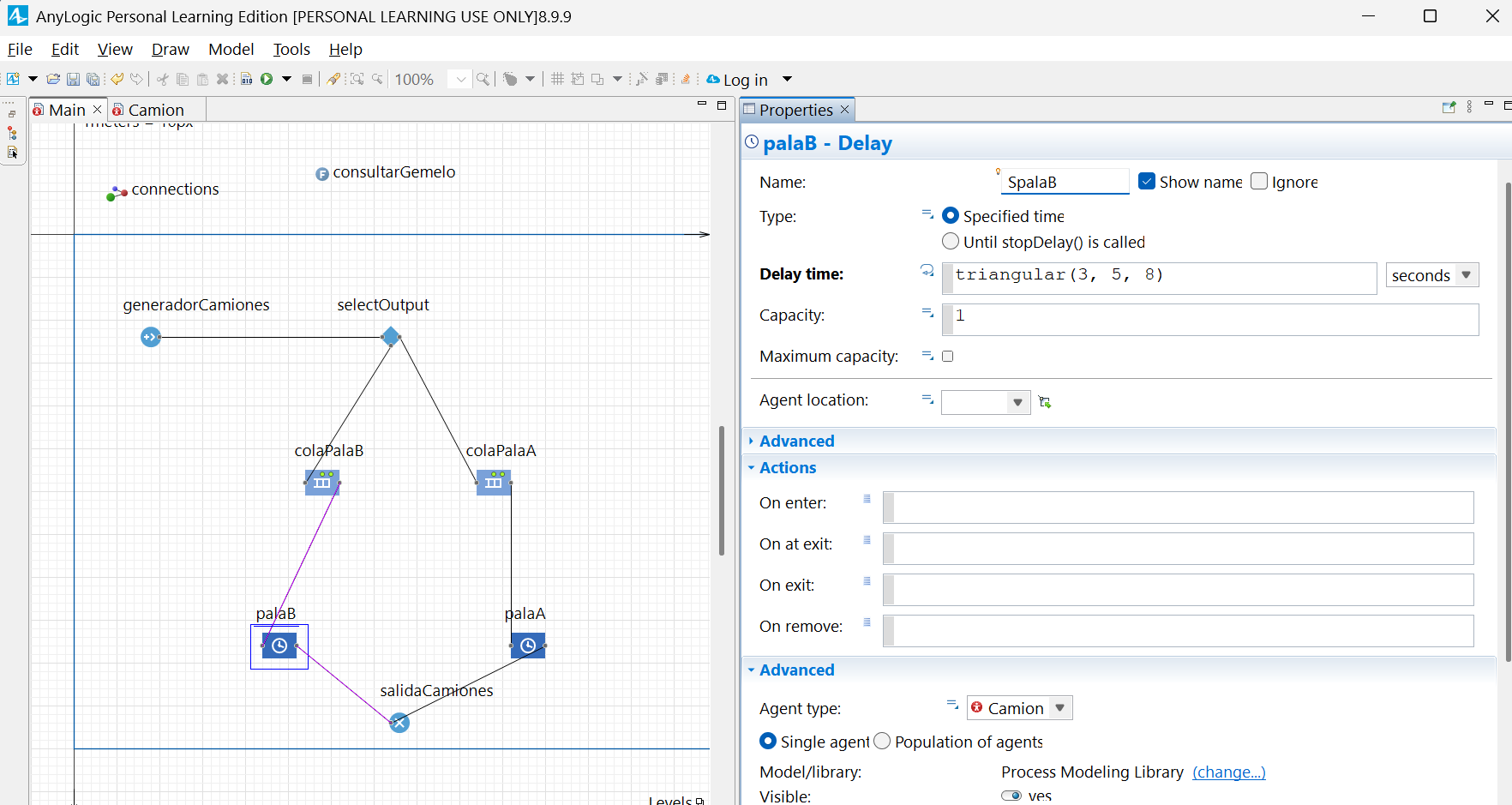Screen dimensions: 1512x805
Task: Open the Draw menu
Action: click(171, 49)
